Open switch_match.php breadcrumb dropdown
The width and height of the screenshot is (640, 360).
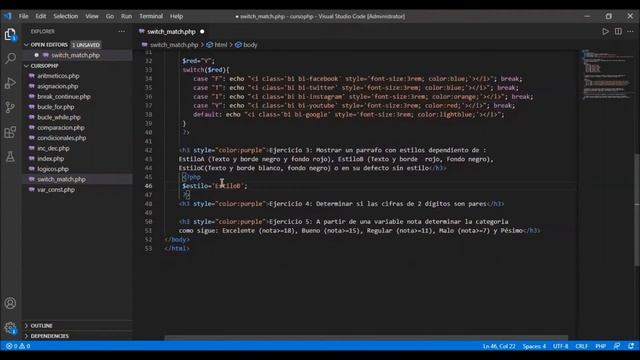coord(170,45)
